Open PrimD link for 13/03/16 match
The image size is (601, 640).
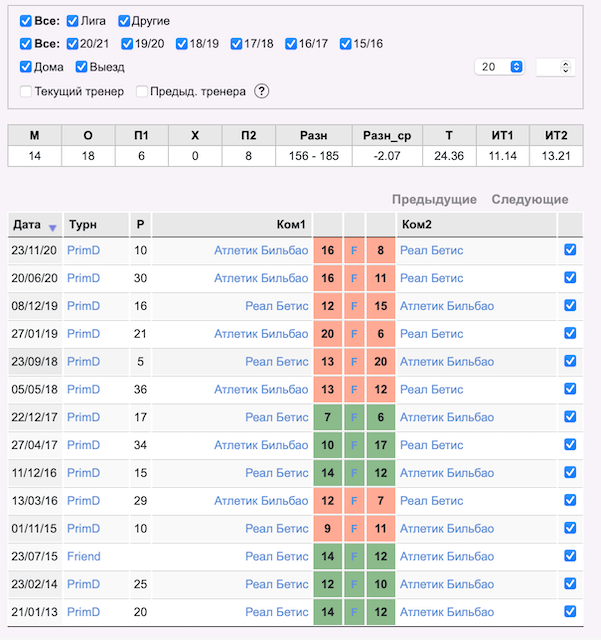83,500
